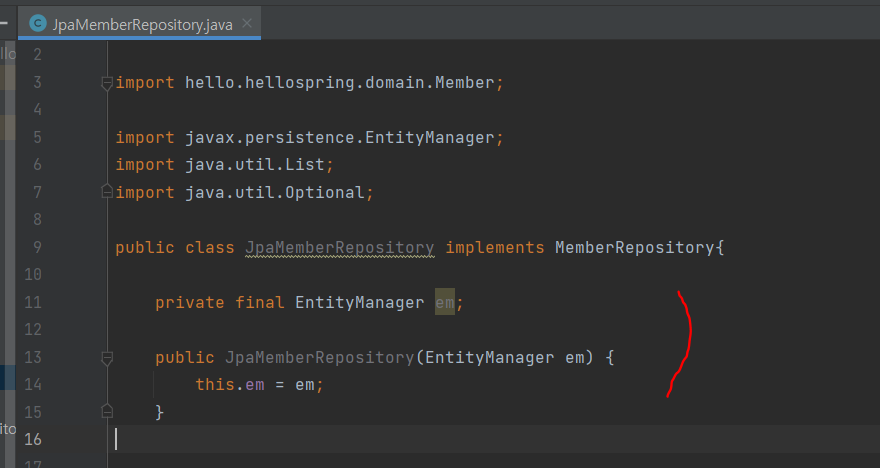
Task: Select the JpaMemberRepository.java editor tab
Action: click(139, 24)
